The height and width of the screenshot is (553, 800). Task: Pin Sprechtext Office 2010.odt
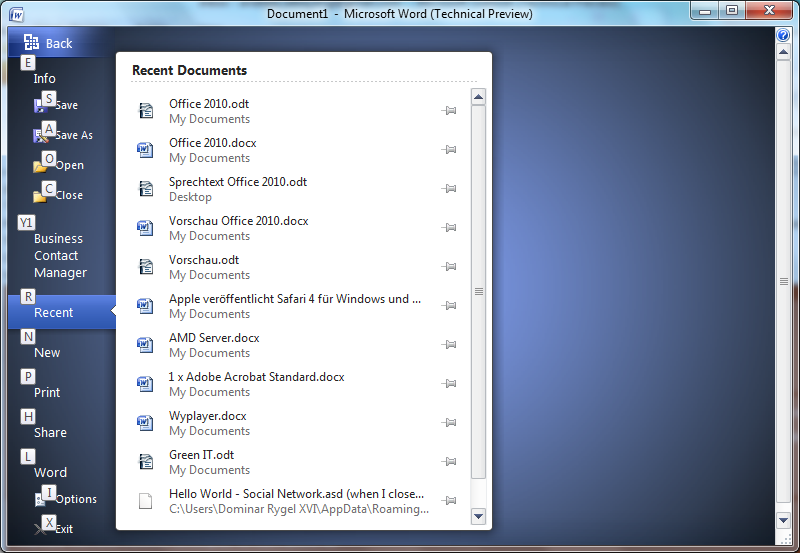(449, 188)
